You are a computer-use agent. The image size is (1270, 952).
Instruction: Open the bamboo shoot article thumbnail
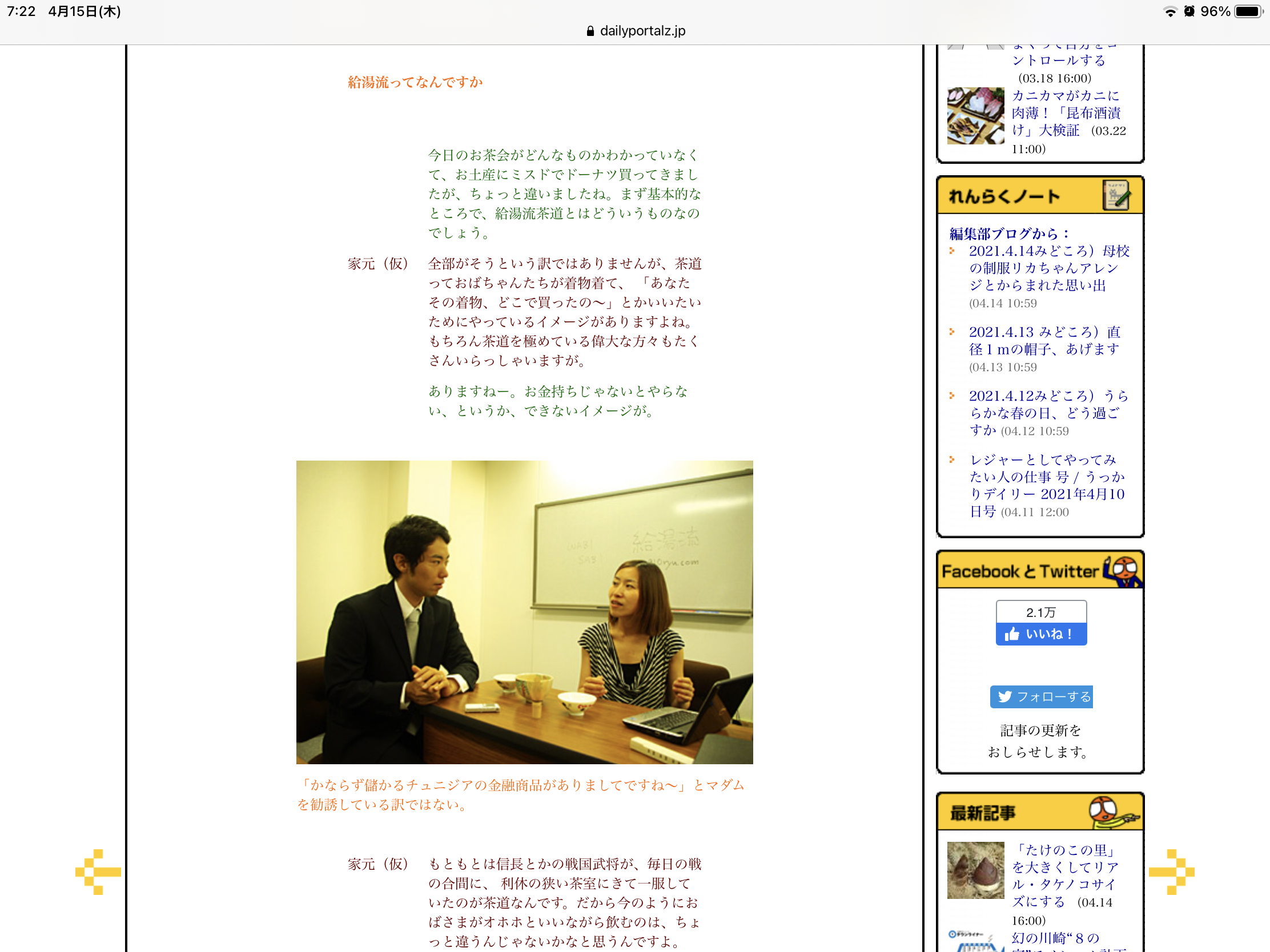point(975,870)
